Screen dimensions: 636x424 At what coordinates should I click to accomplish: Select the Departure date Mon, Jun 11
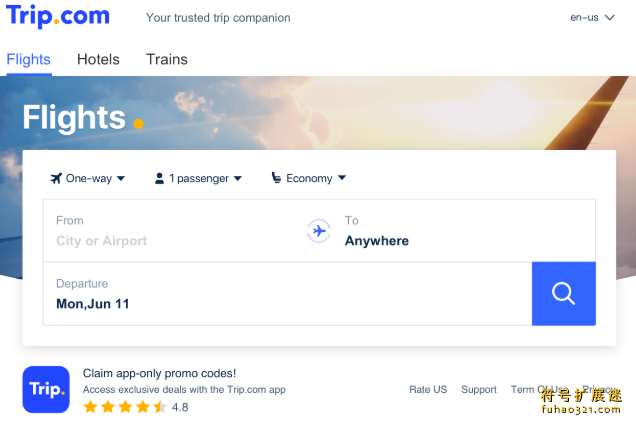[x=288, y=294]
